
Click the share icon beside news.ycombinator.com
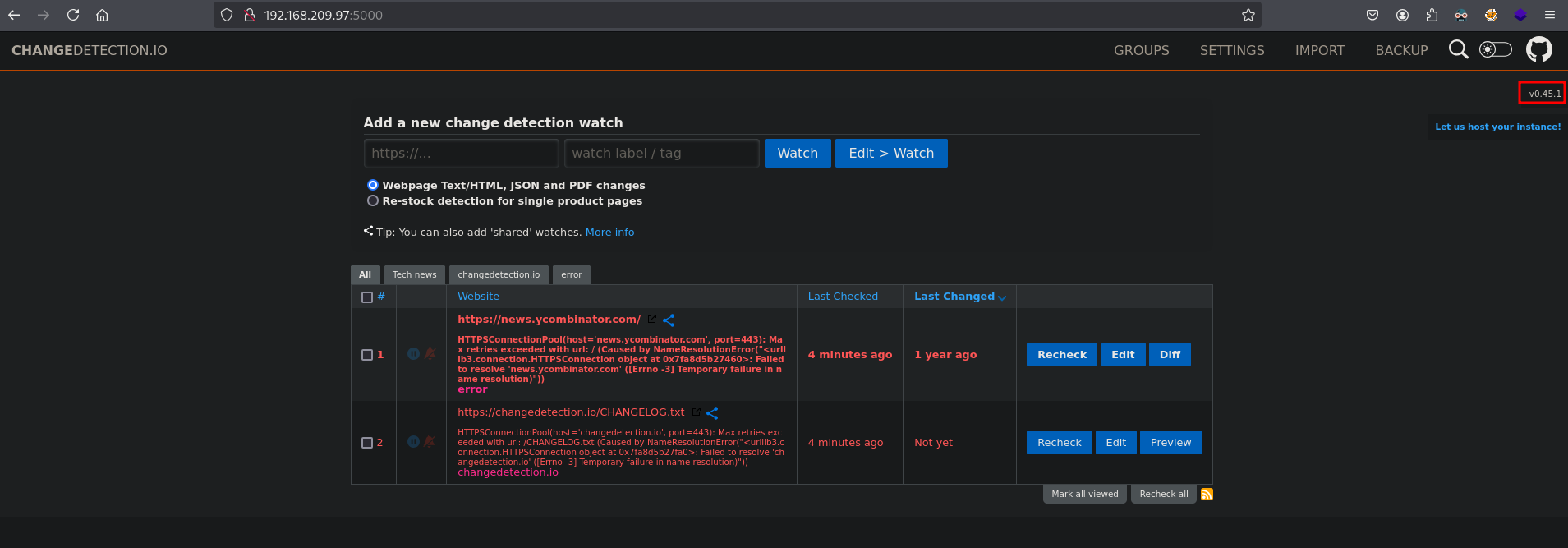tap(669, 320)
